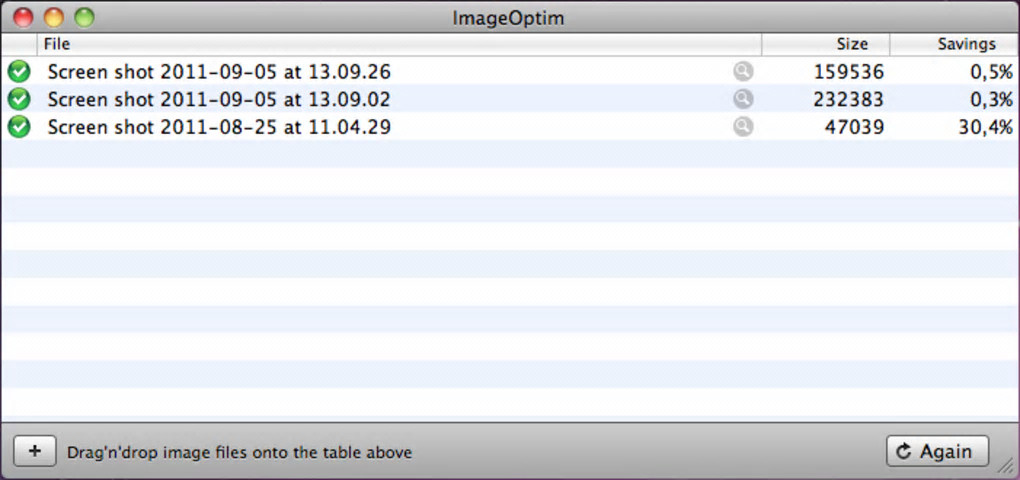Reveal 13.09.02 screenshot with magnifier icon
The width and height of the screenshot is (1020, 480).
(x=742, y=100)
